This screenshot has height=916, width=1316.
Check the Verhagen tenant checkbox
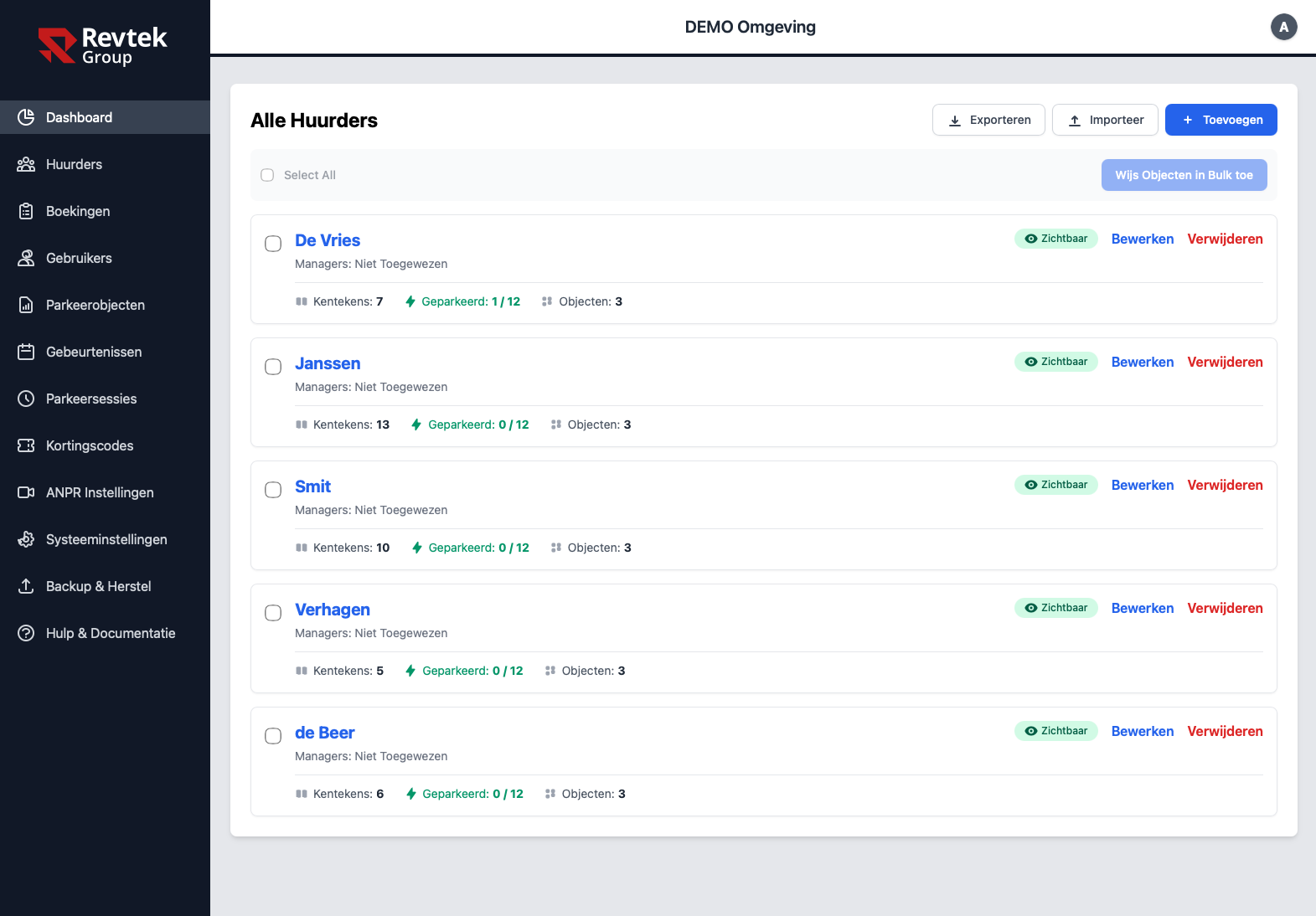pos(273,613)
